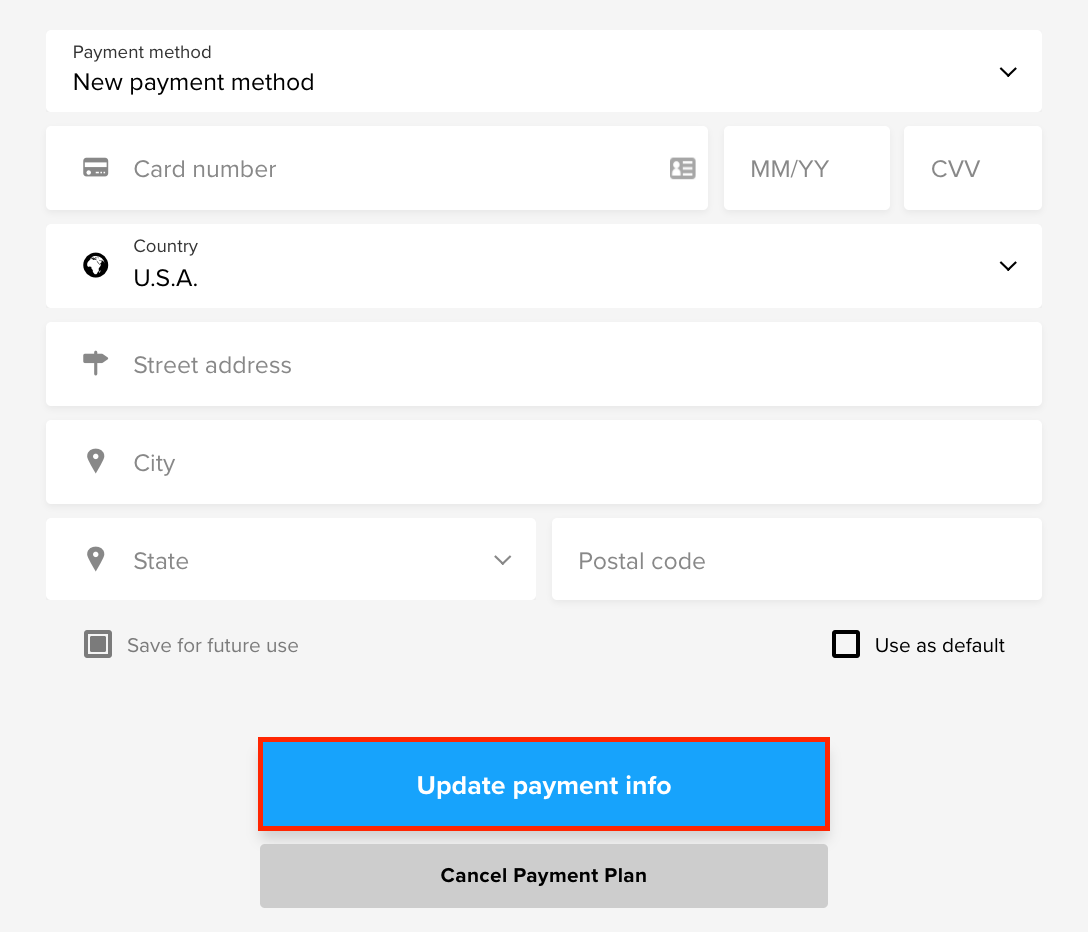
Task: Click the map pin icon beside State
Action: pyautogui.click(x=96, y=559)
